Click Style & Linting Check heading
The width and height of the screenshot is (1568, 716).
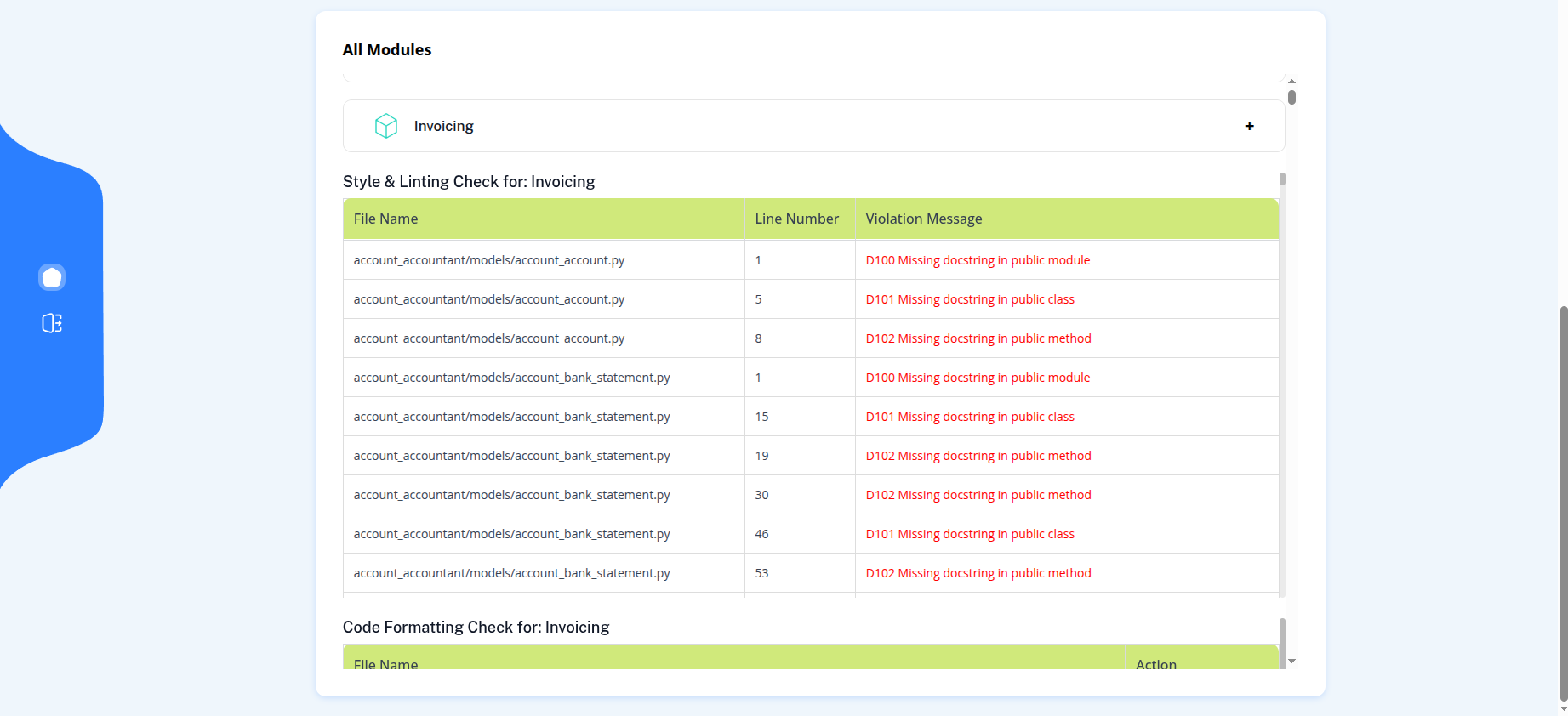(x=469, y=181)
